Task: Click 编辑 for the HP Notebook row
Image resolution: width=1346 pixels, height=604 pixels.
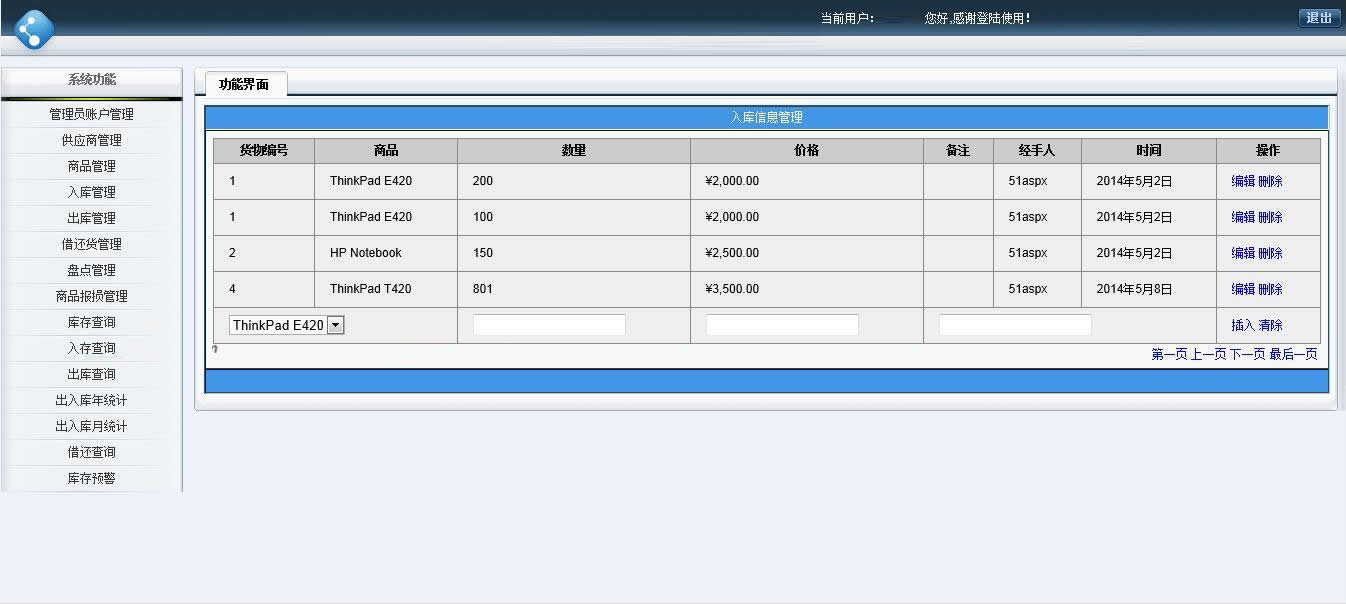Action: point(1243,253)
